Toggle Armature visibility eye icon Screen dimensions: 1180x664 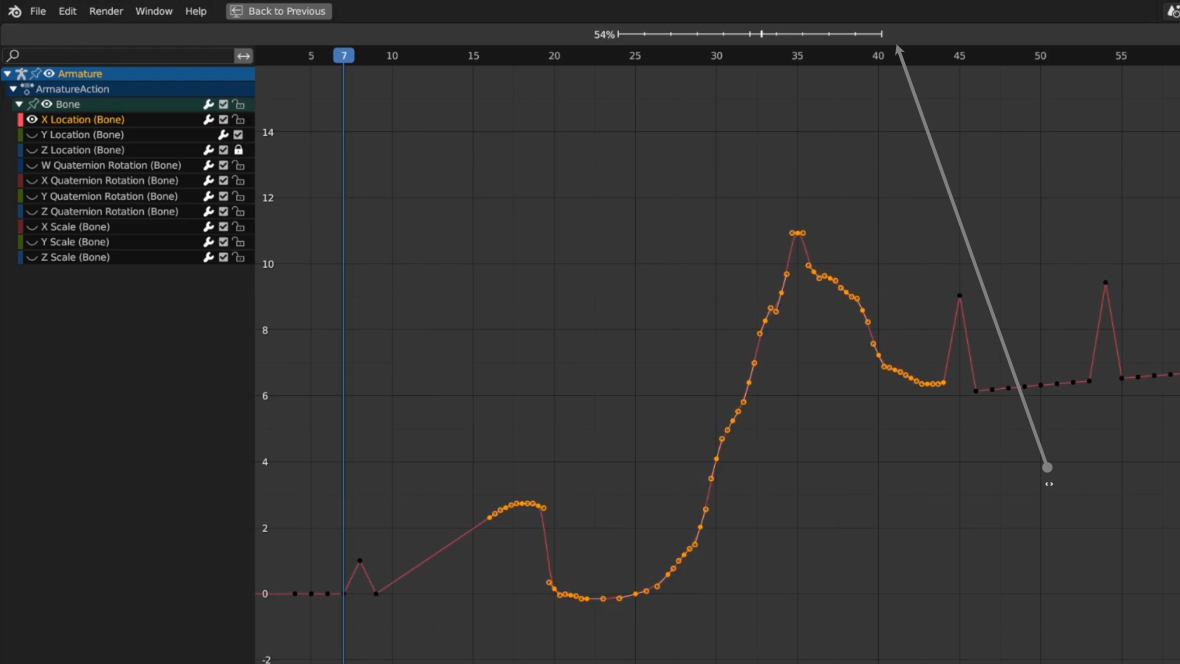(x=49, y=74)
